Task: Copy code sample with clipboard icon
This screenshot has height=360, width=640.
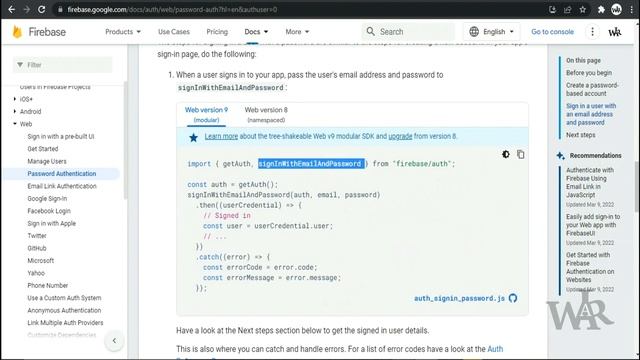Action: click(x=520, y=154)
